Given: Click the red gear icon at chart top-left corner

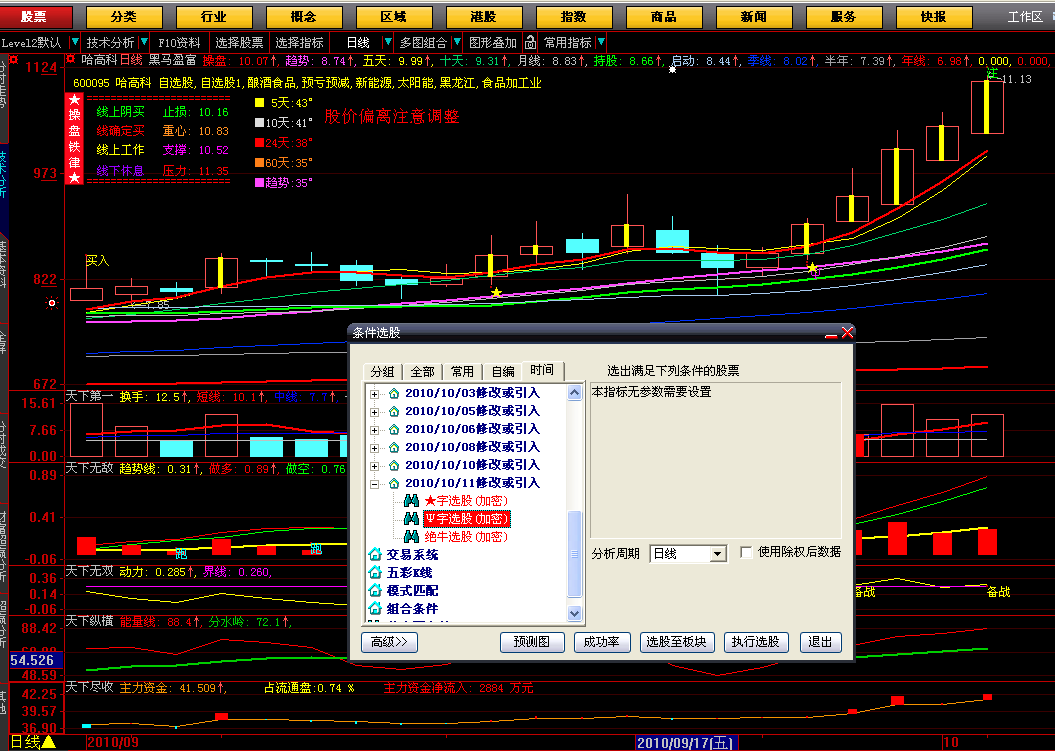Looking at the screenshot, I should 13,60.
